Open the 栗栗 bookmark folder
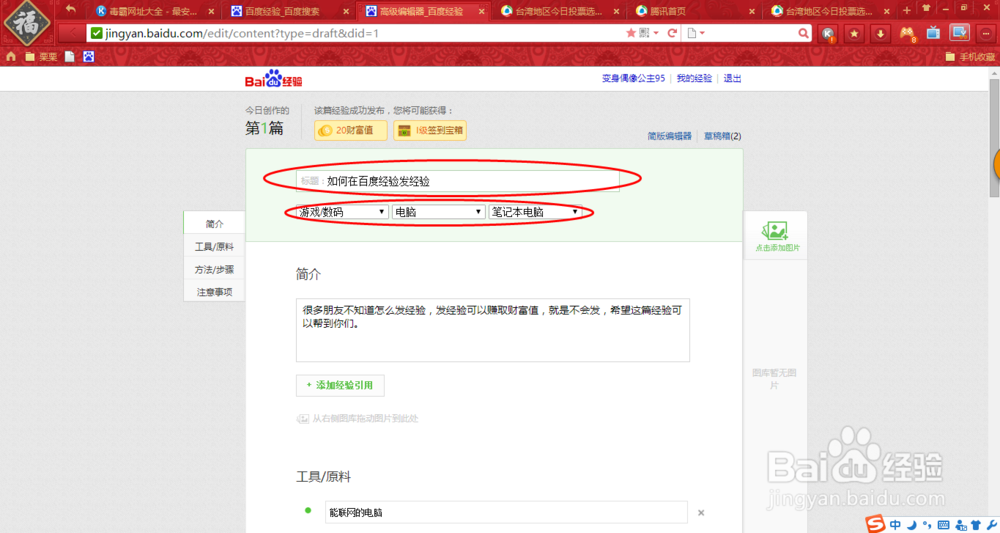The width and height of the screenshot is (1000, 533). click(41, 57)
